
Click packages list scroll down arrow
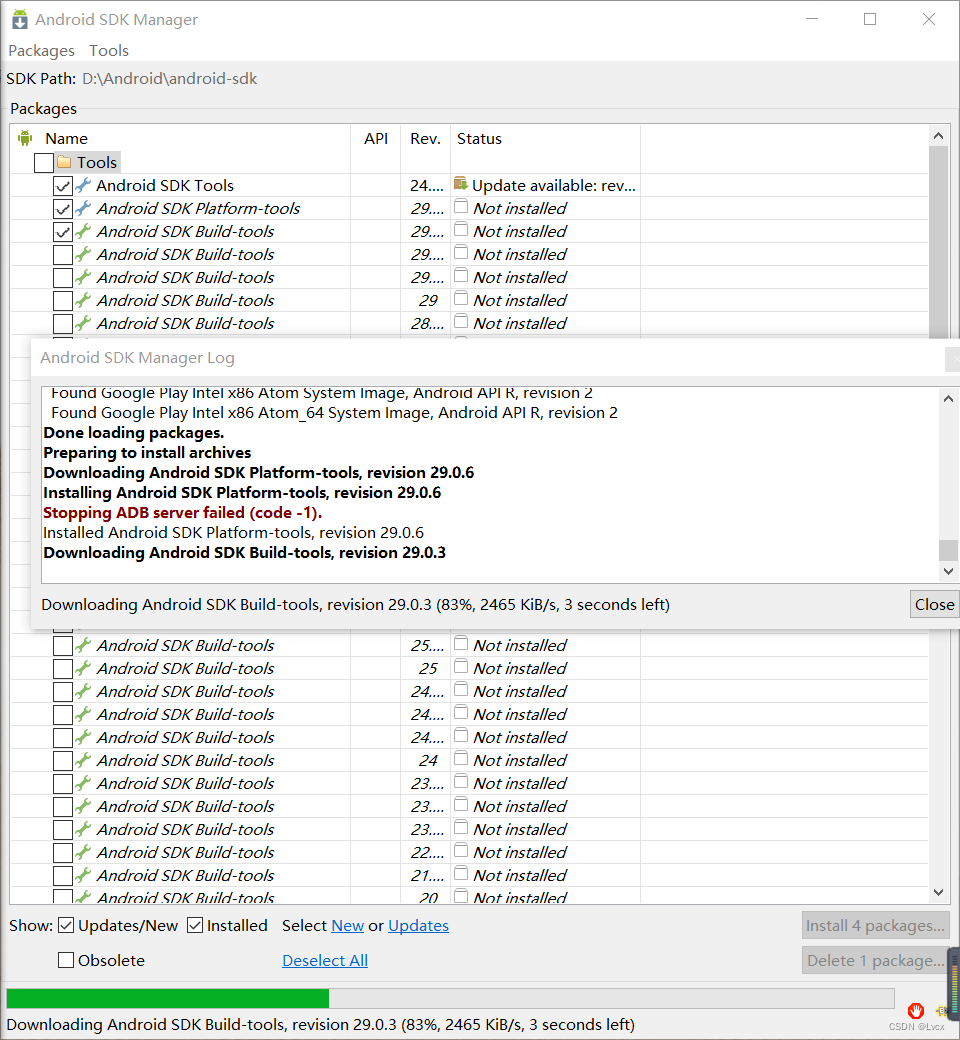click(x=938, y=892)
